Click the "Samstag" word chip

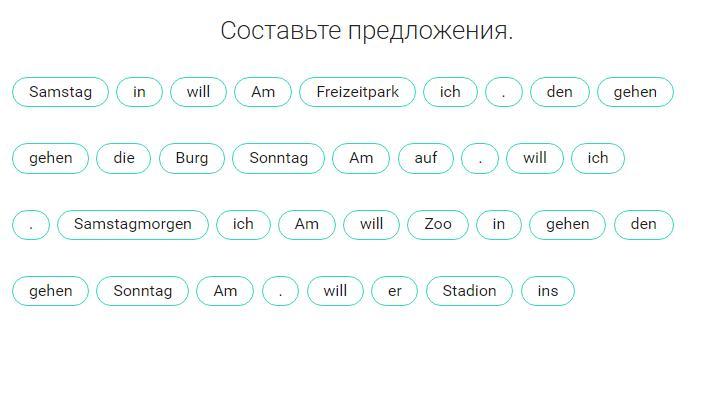pos(60,92)
